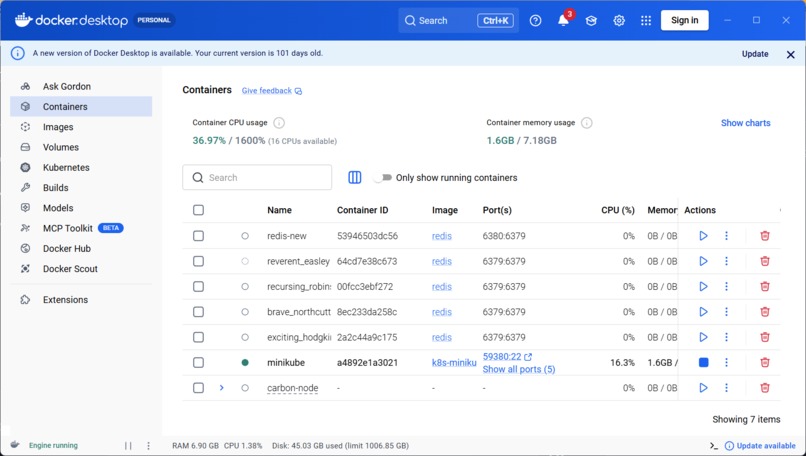The image size is (806, 456).
Task: Check the select-all containers checkbox
Action: coord(198,210)
